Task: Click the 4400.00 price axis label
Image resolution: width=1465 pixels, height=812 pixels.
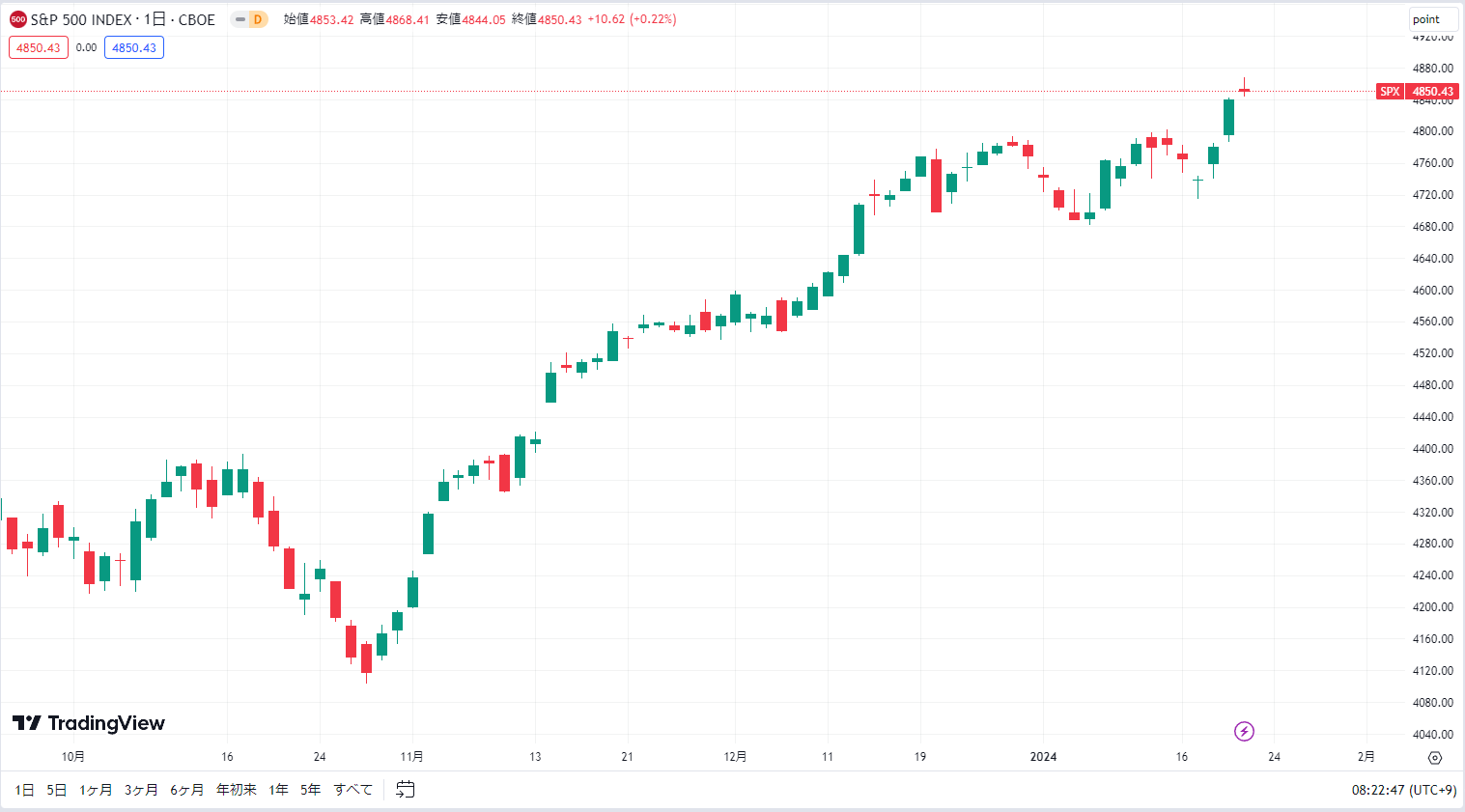Action: pos(1432,449)
